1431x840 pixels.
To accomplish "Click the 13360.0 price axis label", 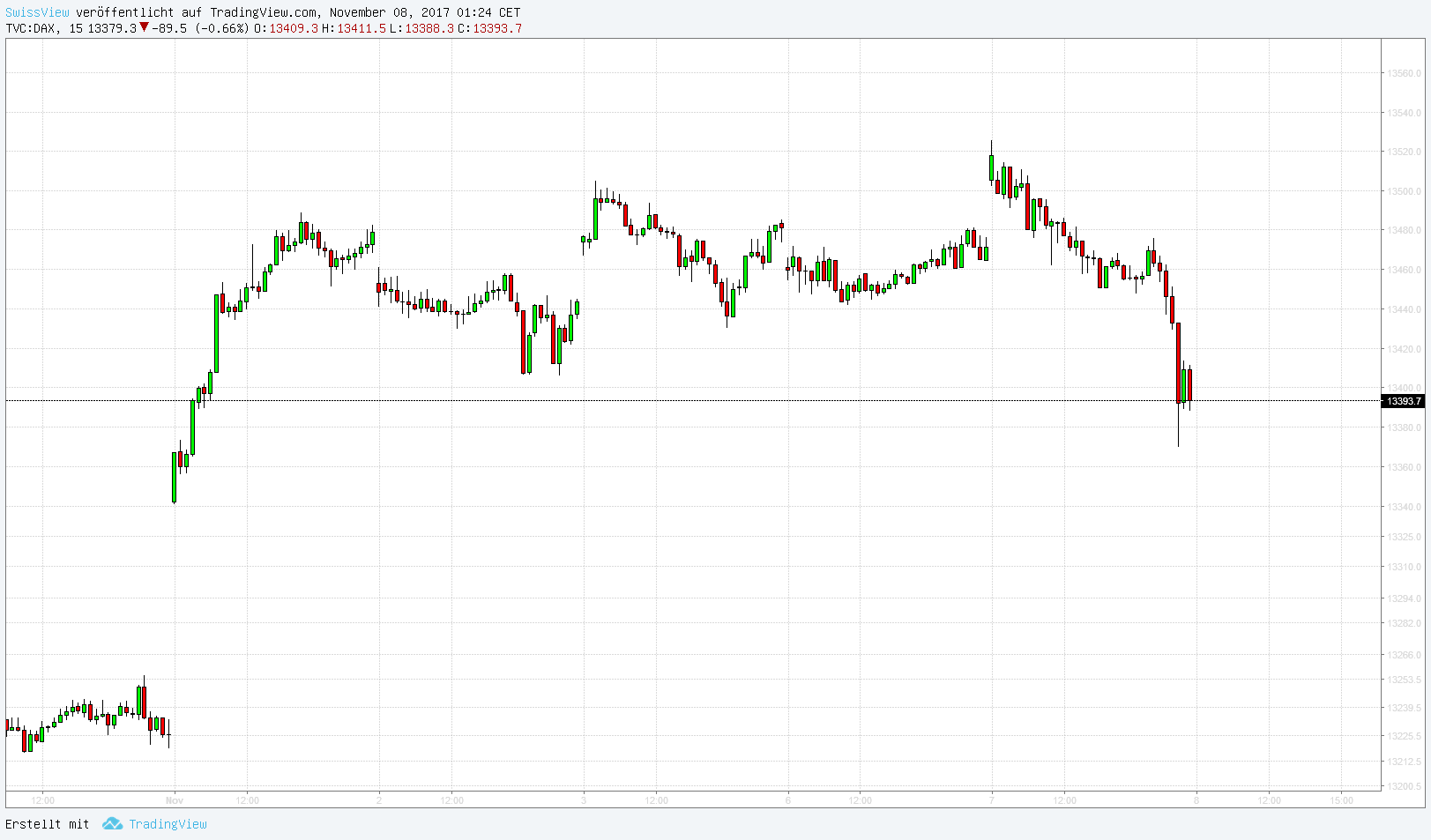I will click(1404, 467).
